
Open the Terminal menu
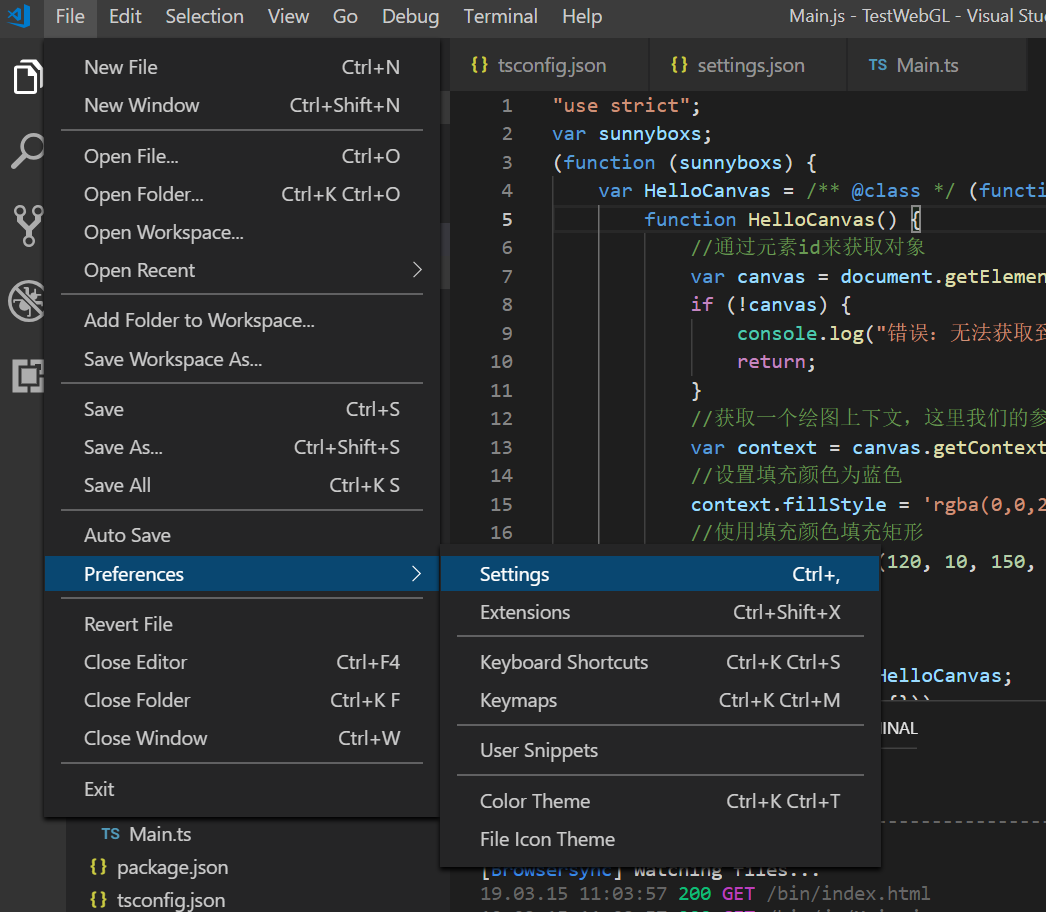tap(500, 16)
